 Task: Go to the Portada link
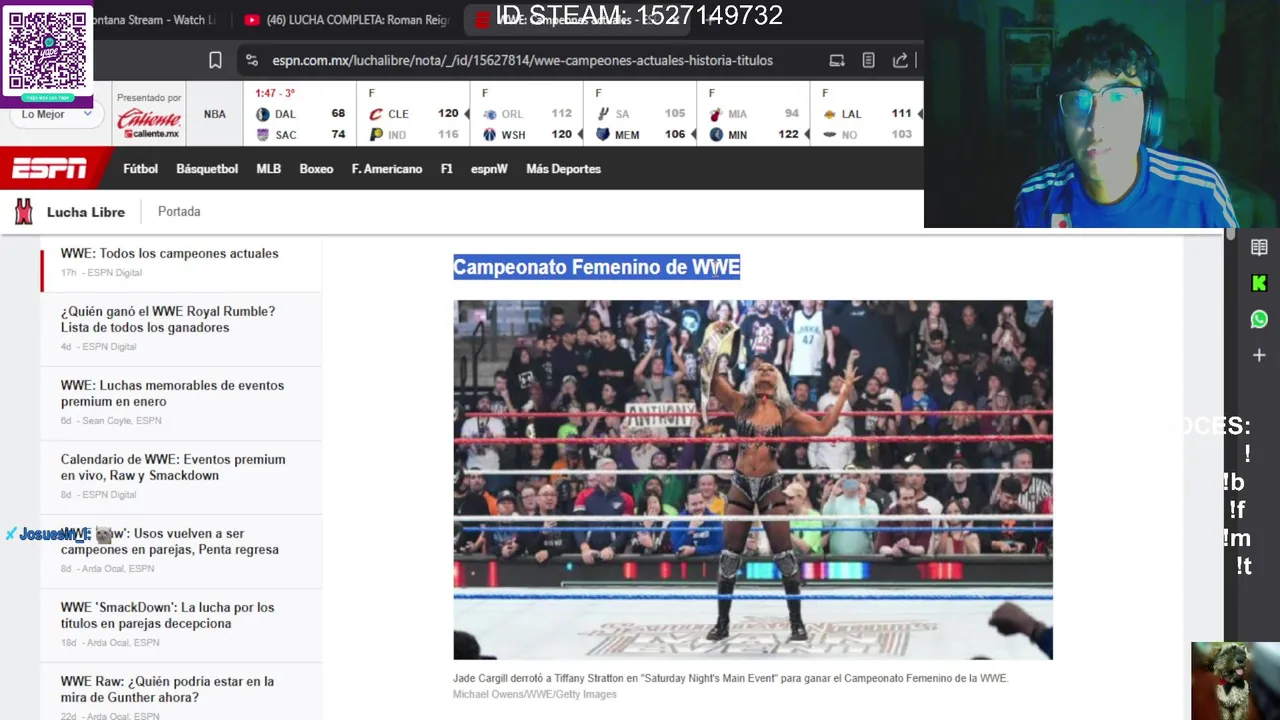point(179,212)
